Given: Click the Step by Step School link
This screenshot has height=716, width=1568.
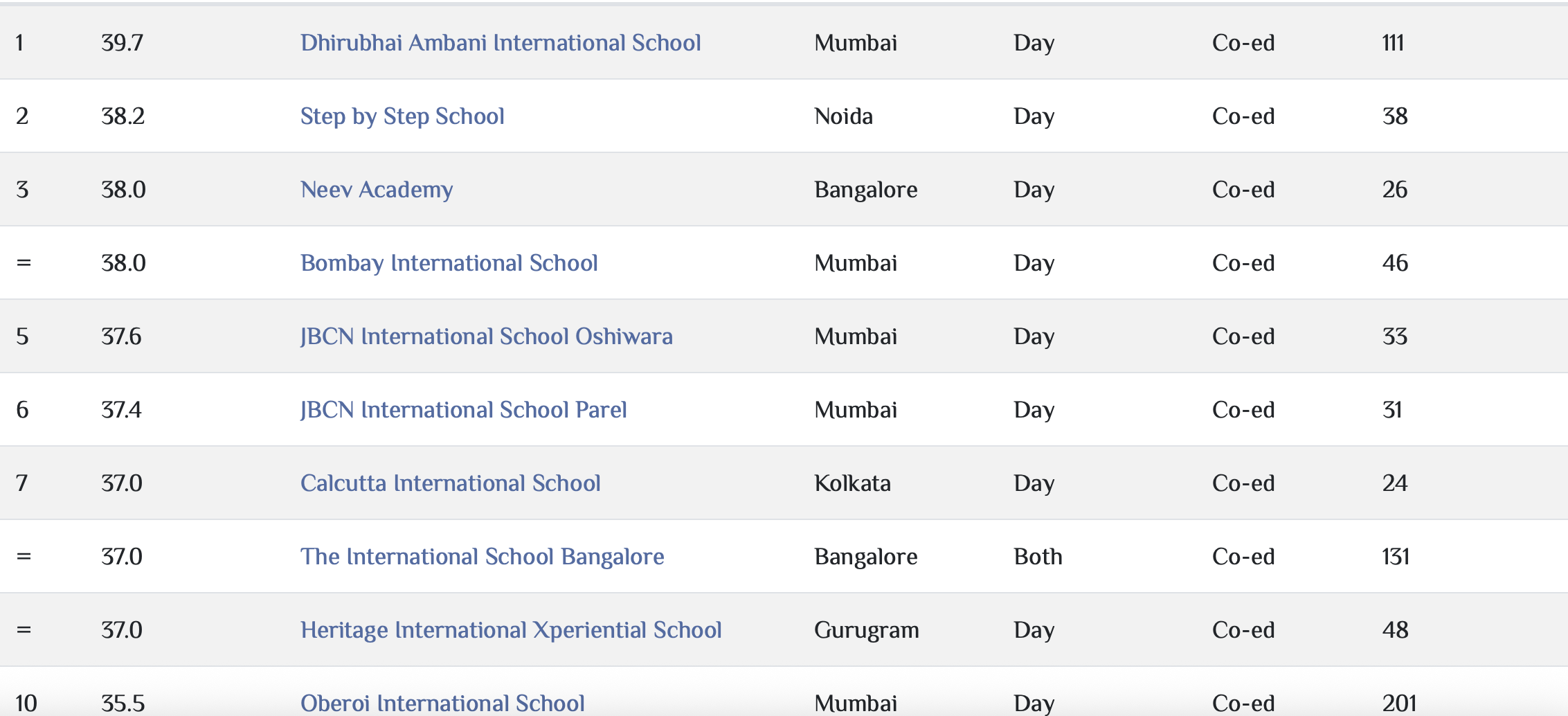Looking at the screenshot, I should [402, 116].
